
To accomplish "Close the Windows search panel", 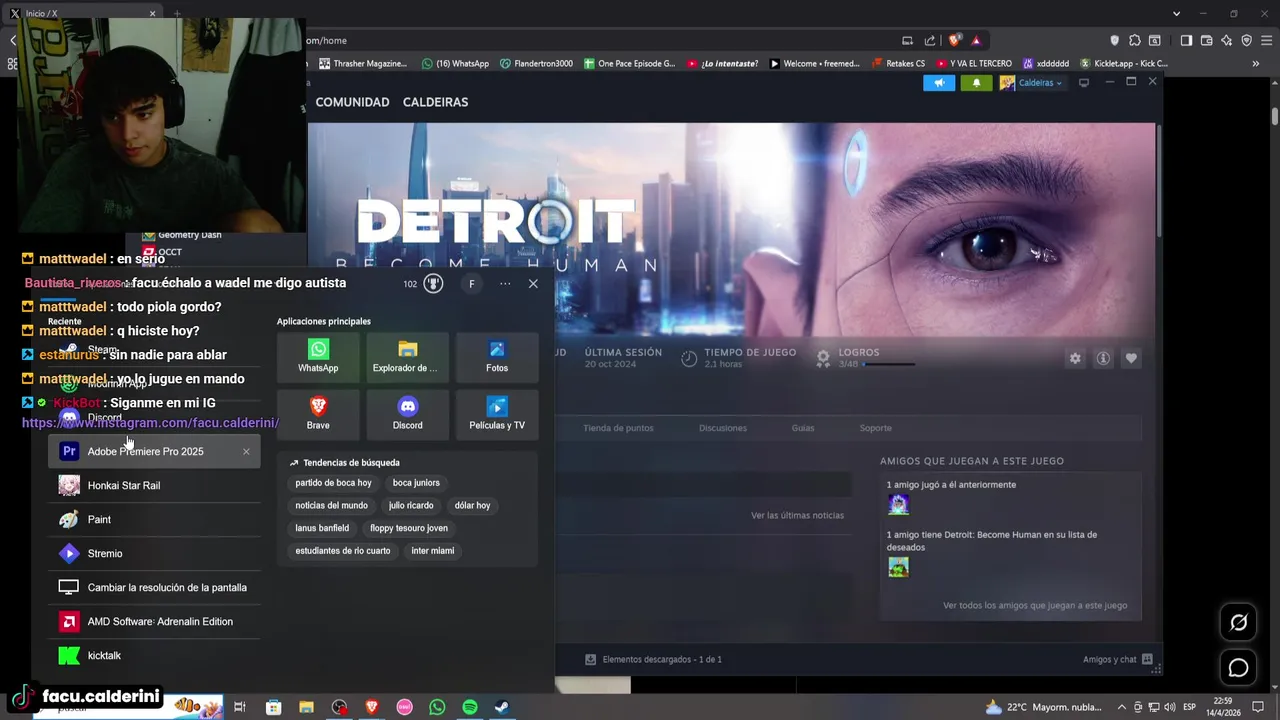I will [533, 284].
